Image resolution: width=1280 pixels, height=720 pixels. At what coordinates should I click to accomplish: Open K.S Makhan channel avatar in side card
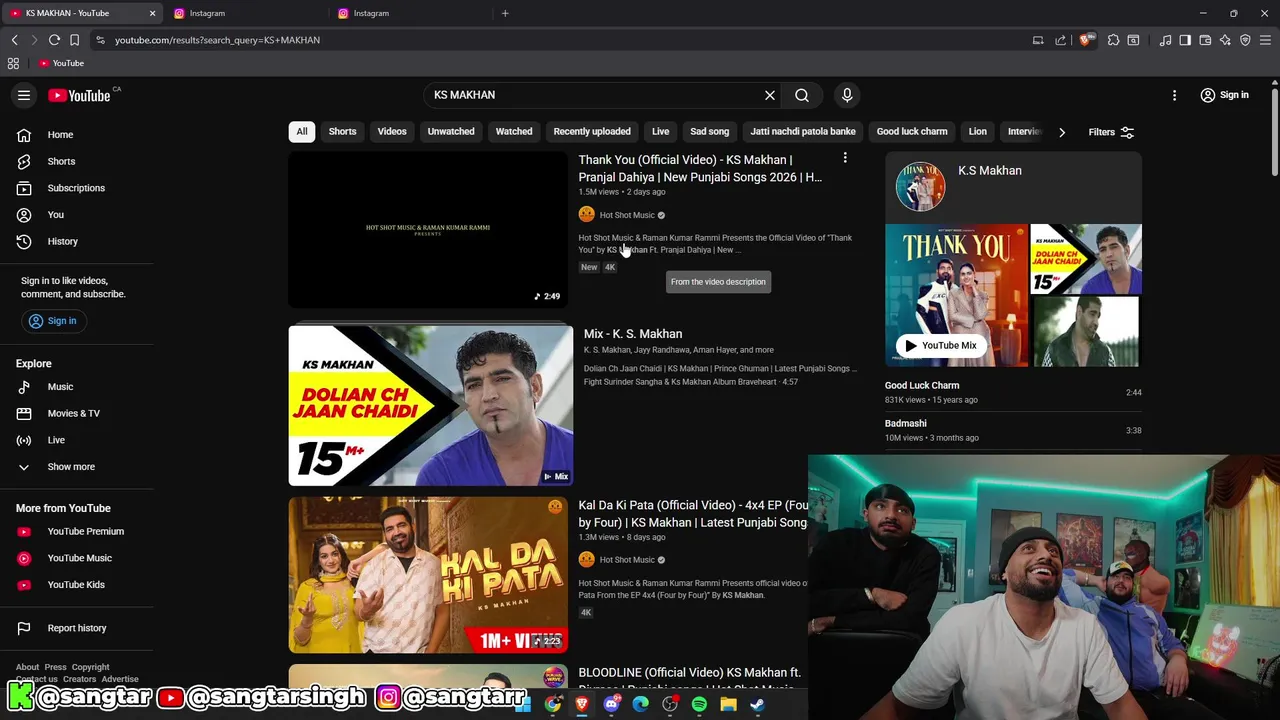(x=920, y=187)
